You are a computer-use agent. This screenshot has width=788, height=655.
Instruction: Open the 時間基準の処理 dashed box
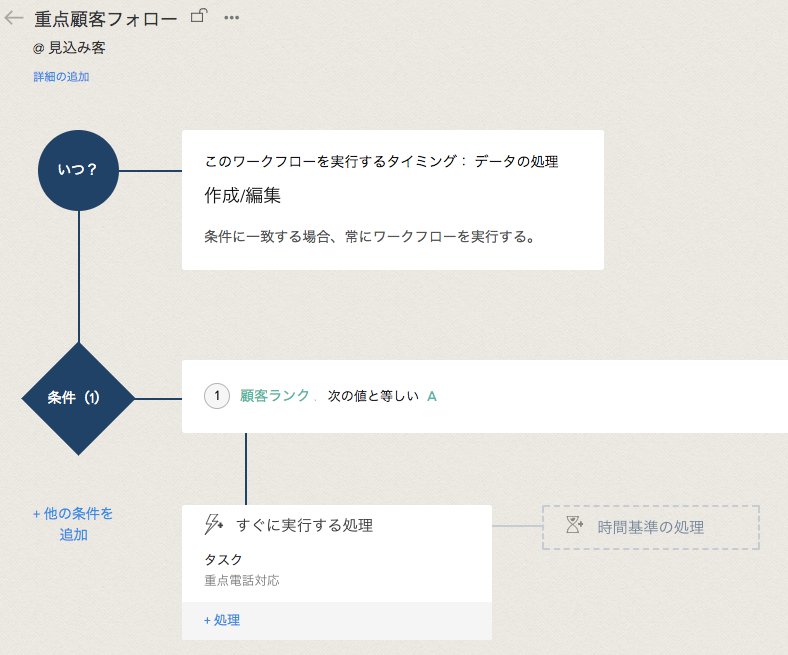click(x=651, y=527)
